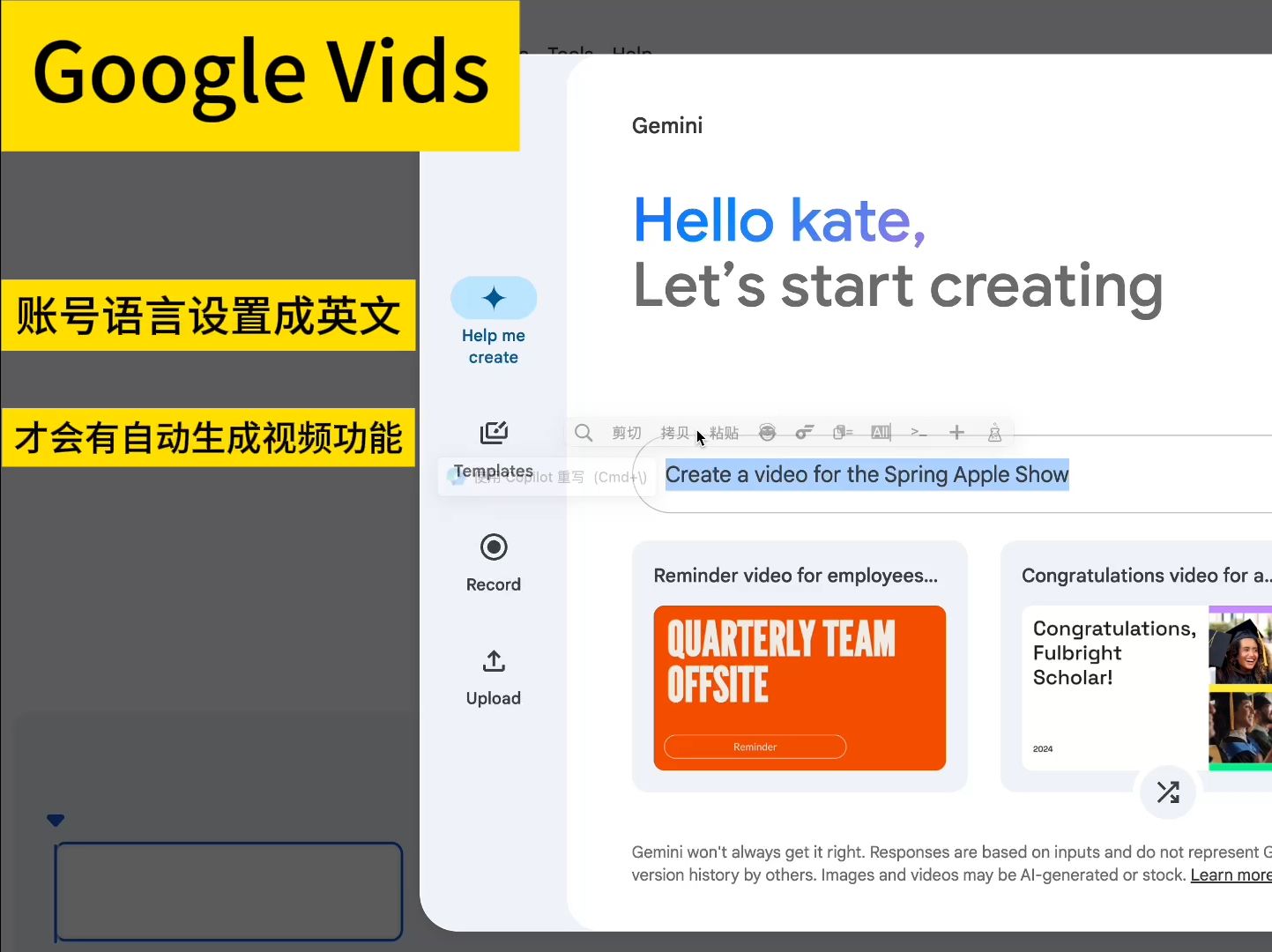Click the Upload icon in the sidebar

(x=493, y=662)
